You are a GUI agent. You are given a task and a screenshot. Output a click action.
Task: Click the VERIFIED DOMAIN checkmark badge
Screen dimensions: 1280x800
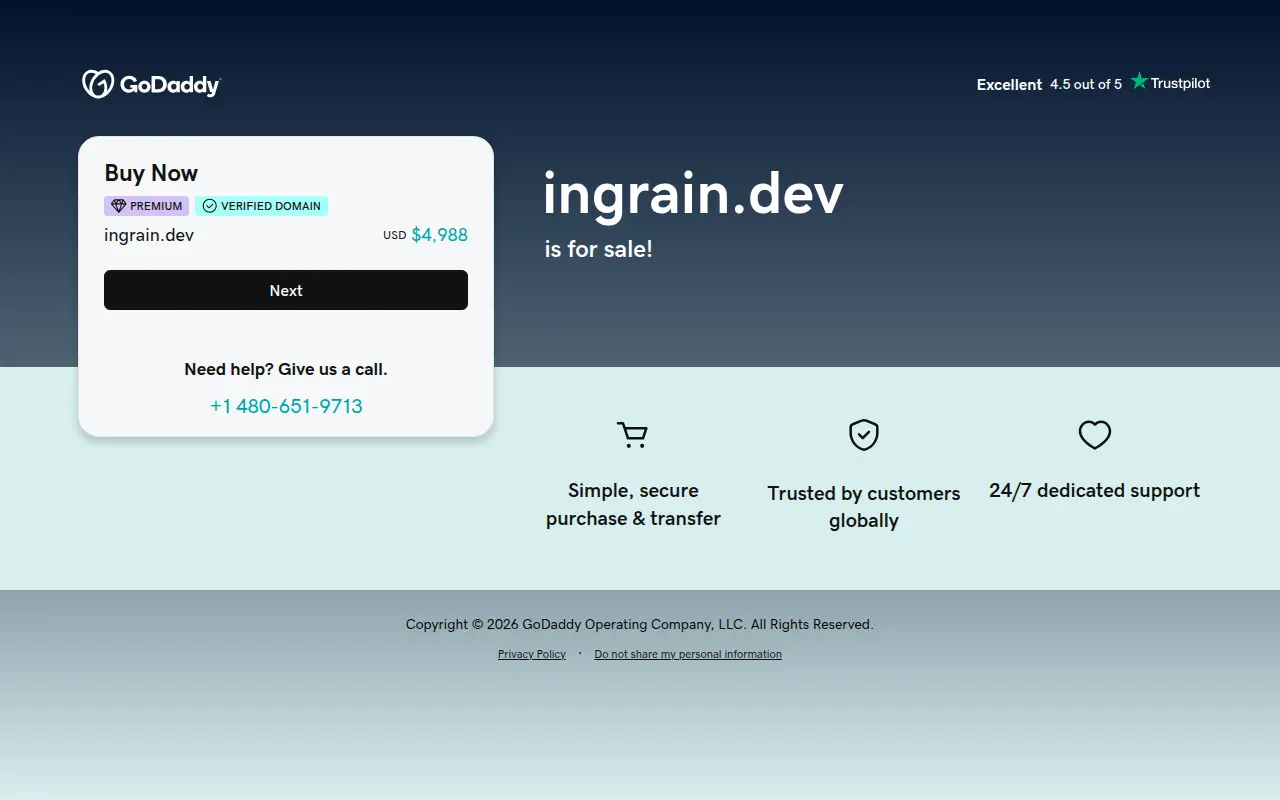point(261,206)
